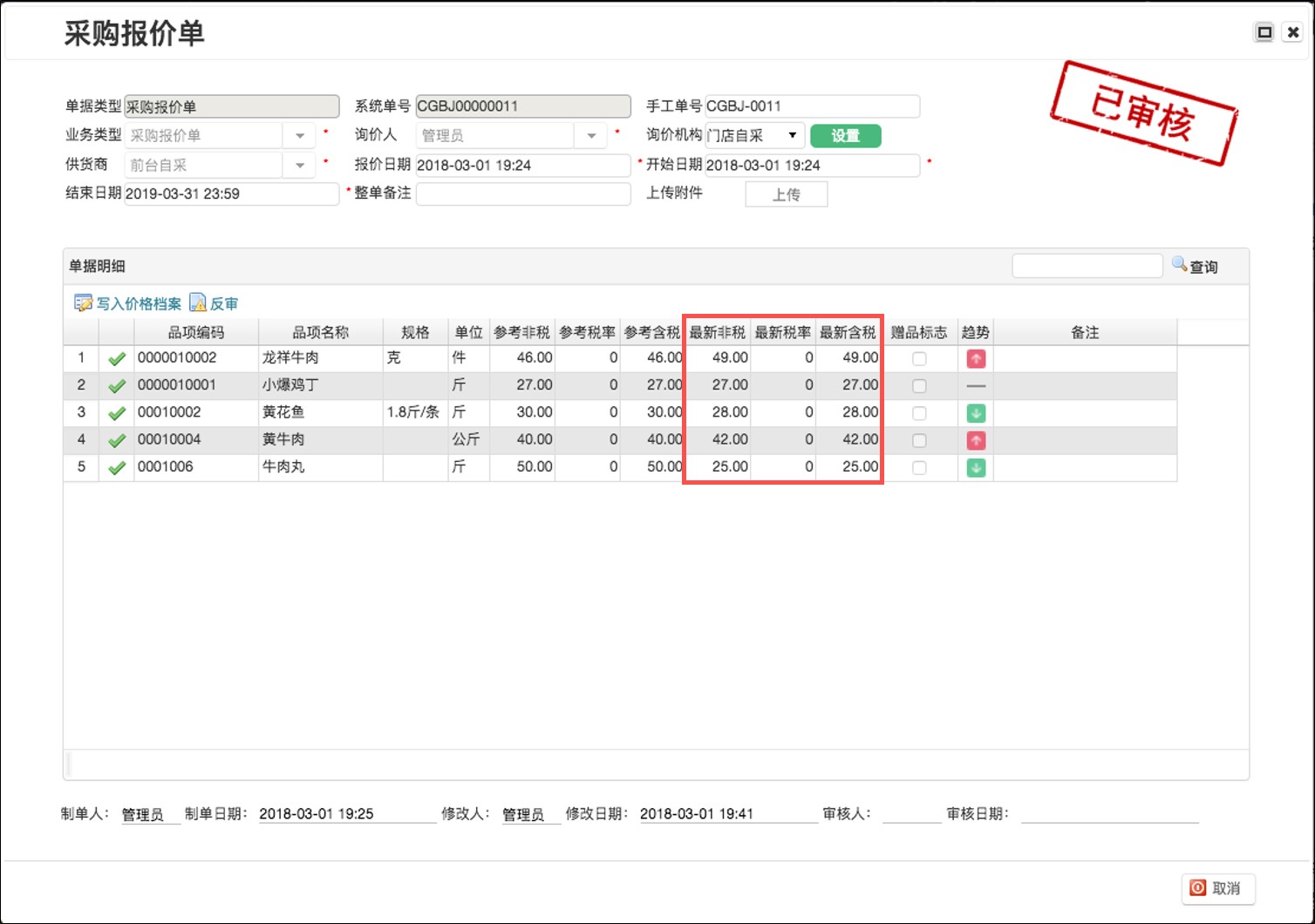Click the 单据类型 field 采购报价单

pos(231,106)
